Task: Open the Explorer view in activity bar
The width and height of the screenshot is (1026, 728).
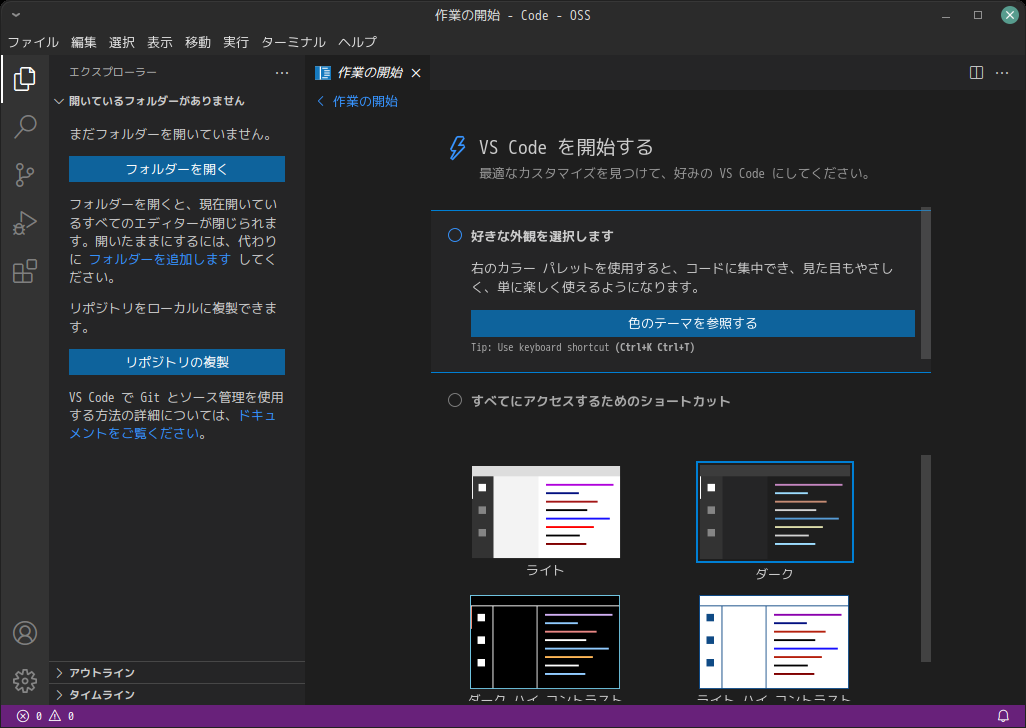Action: [x=24, y=79]
